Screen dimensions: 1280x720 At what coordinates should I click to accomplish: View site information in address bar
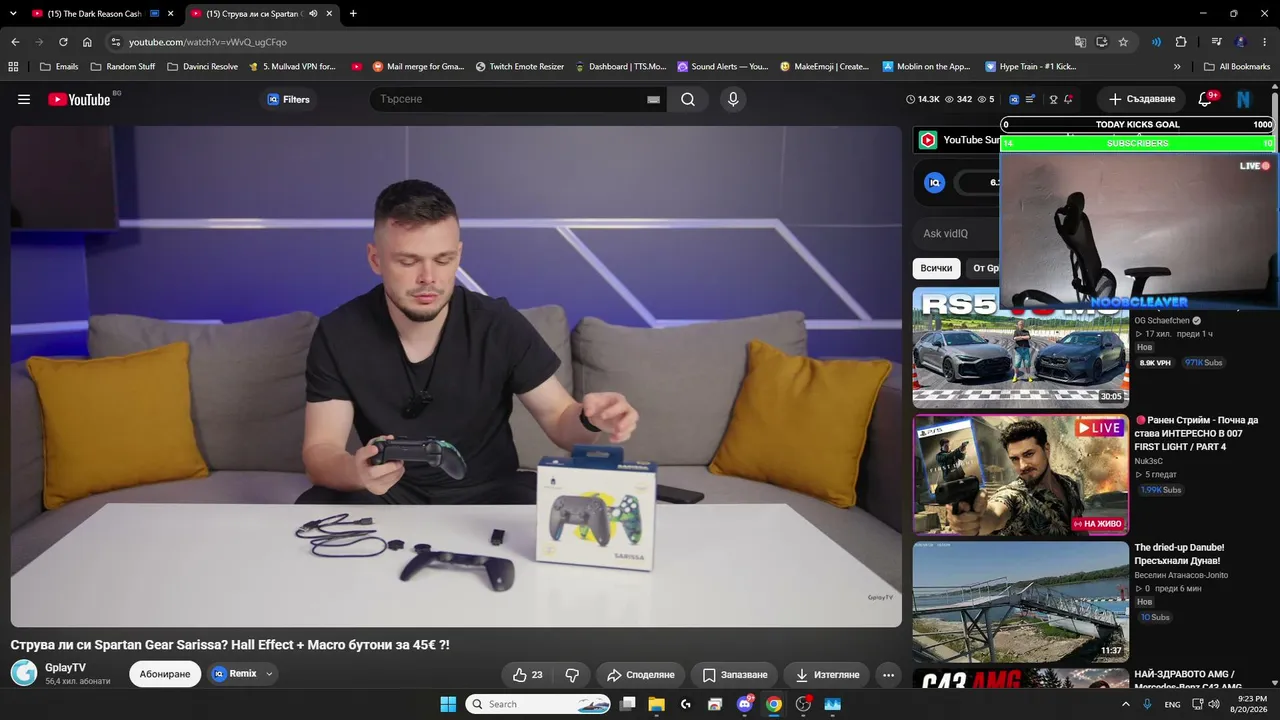115,42
